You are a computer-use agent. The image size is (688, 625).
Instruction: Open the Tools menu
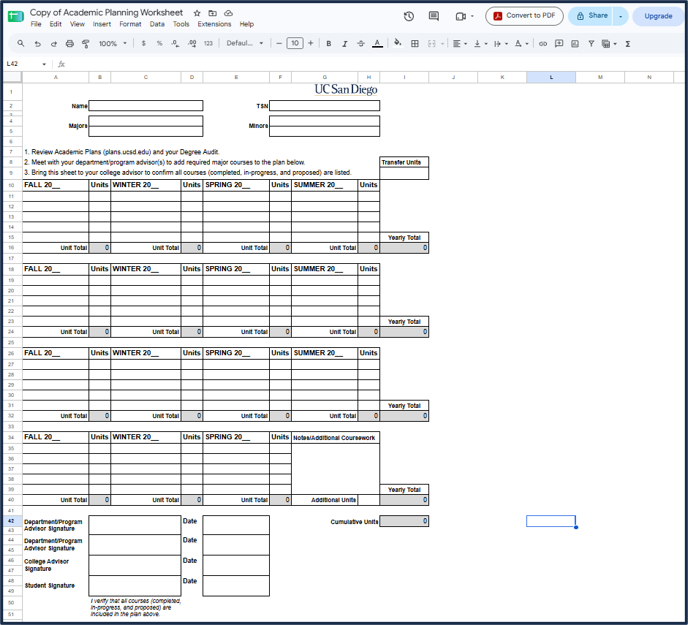pos(181,24)
